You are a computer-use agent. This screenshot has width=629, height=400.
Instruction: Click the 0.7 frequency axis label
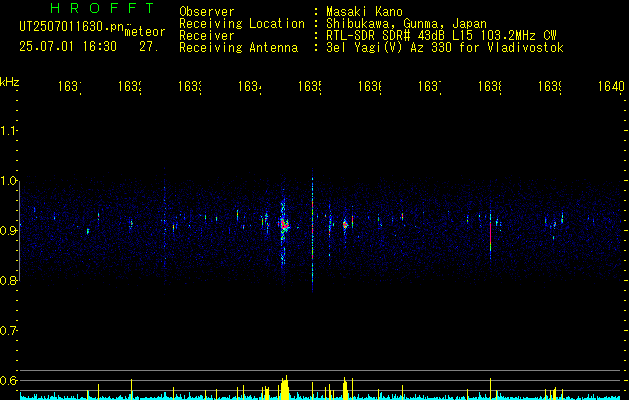pos(9,331)
